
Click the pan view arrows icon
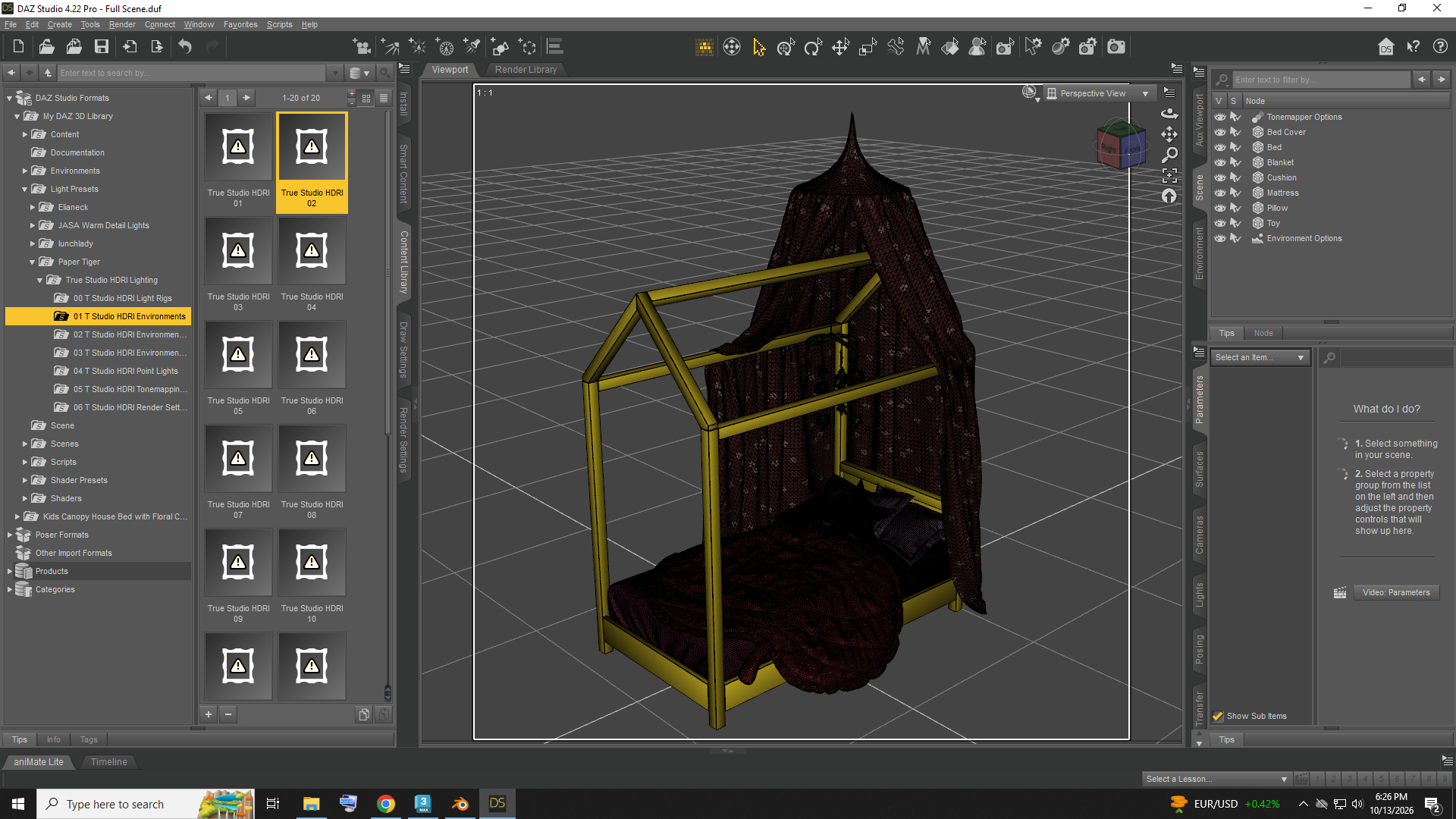pyautogui.click(x=1169, y=134)
